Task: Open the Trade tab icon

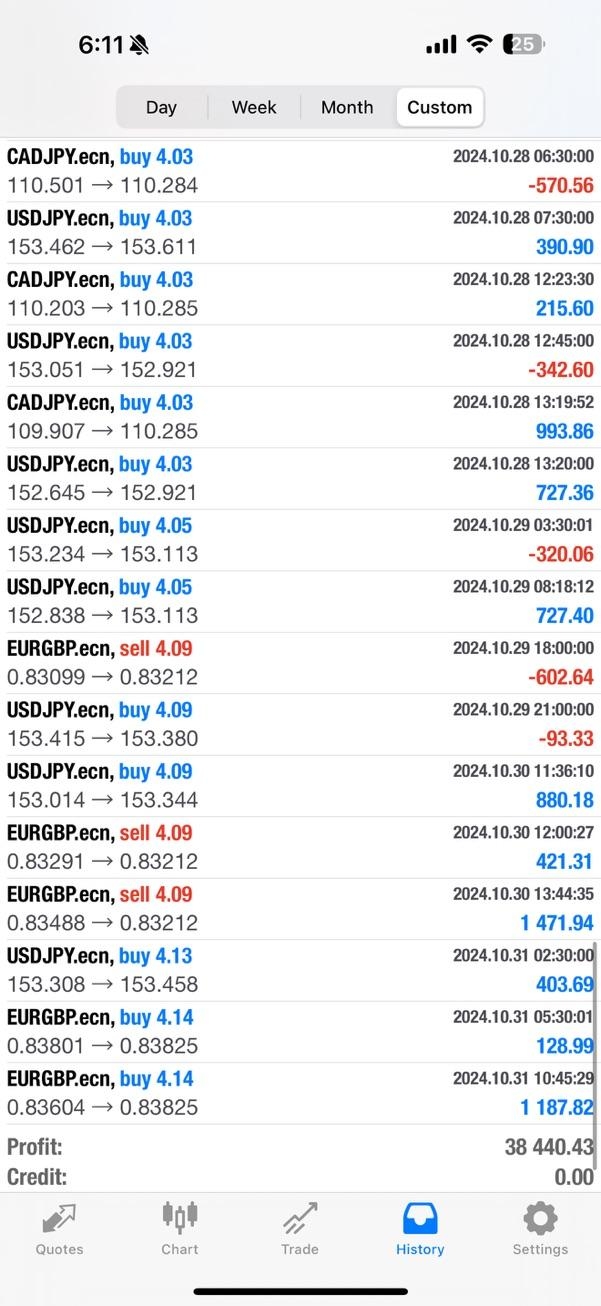Action: (x=300, y=1219)
